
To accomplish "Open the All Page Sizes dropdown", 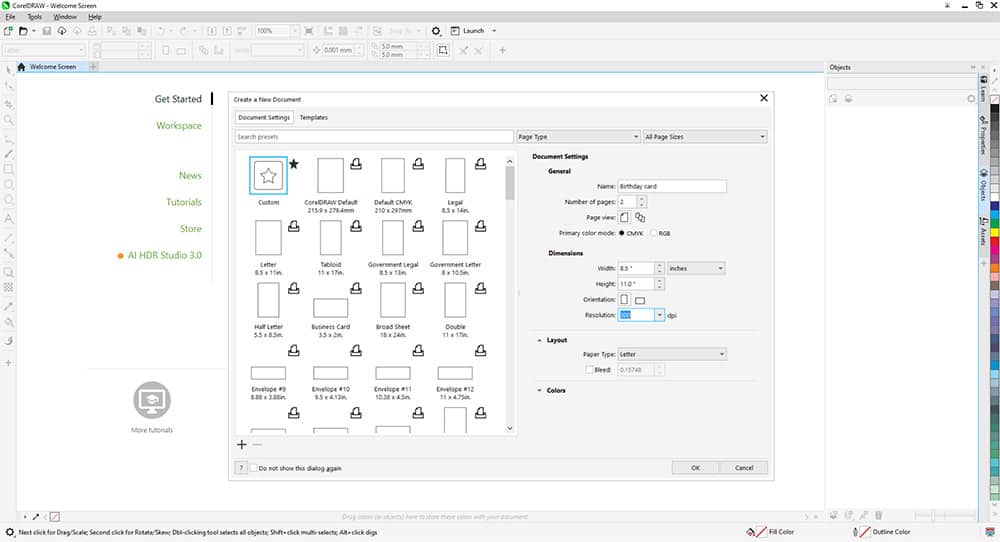I will (705, 136).
